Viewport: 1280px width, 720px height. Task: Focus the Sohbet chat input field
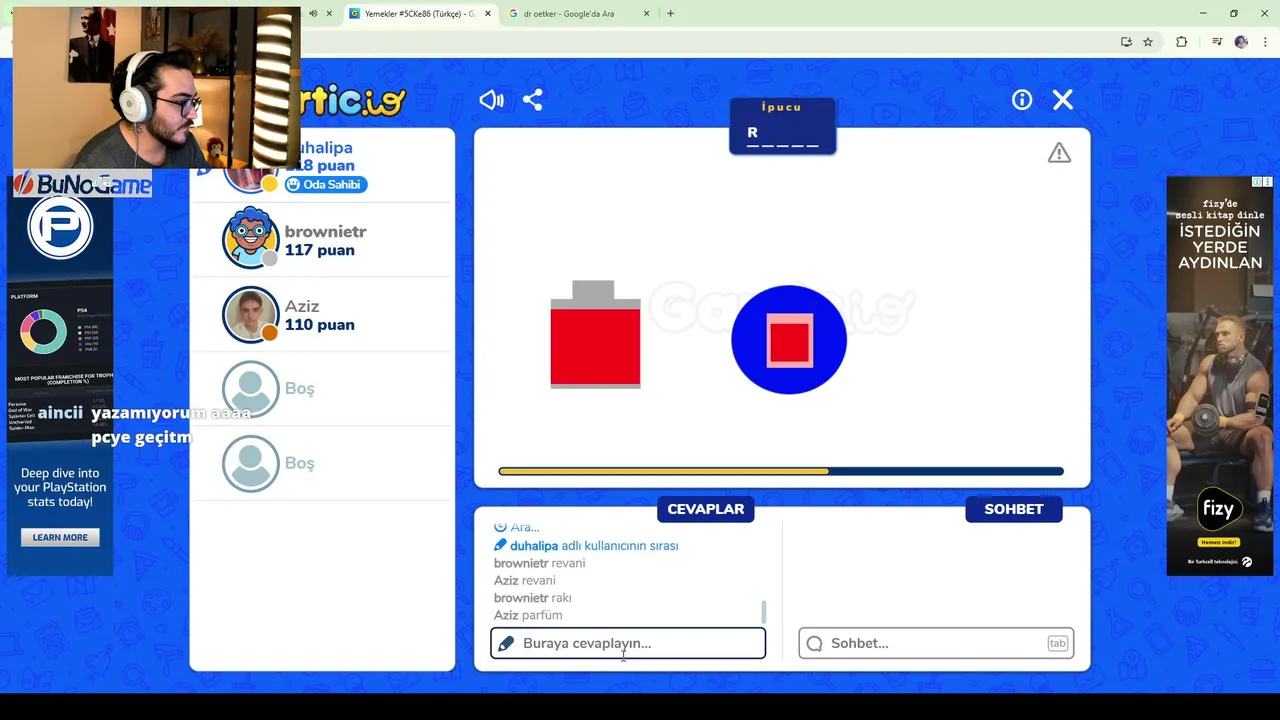click(936, 643)
